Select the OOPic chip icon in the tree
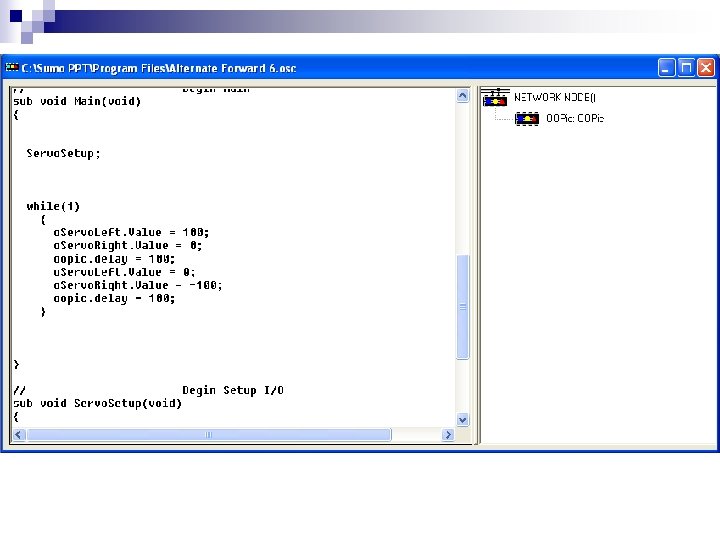Screen dimensions: 720x540 coord(527,119)
